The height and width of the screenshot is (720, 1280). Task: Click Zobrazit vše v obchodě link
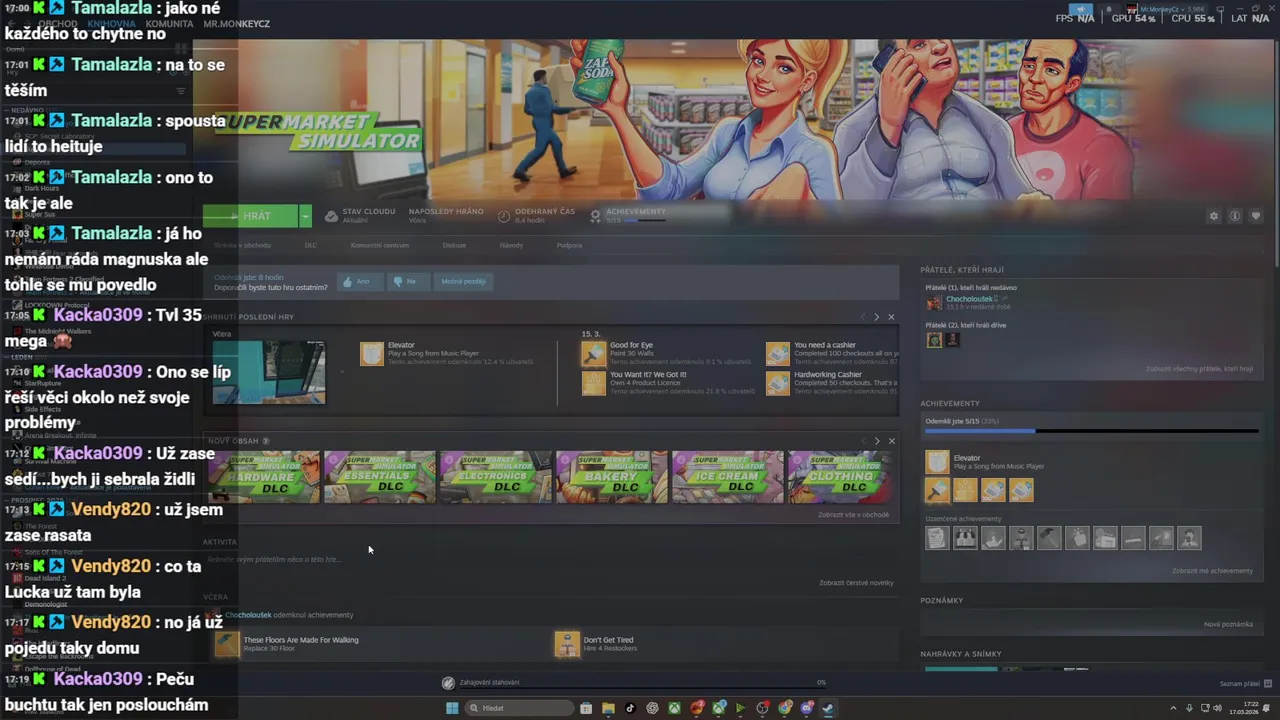point(853,515)
